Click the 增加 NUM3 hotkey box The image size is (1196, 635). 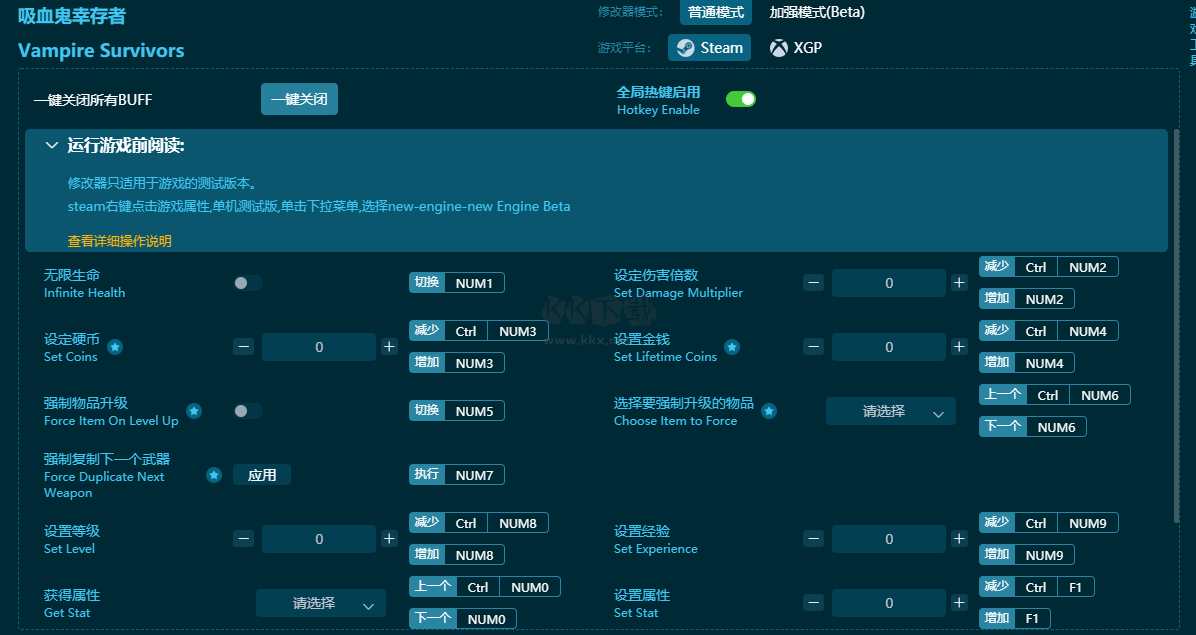[x=457, y=363]
